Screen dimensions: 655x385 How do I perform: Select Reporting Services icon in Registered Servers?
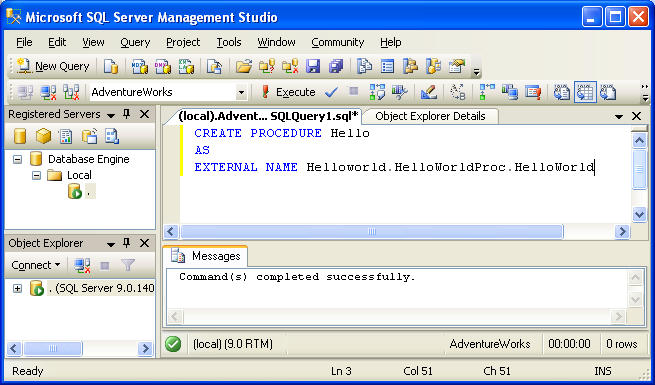point(66,136)
